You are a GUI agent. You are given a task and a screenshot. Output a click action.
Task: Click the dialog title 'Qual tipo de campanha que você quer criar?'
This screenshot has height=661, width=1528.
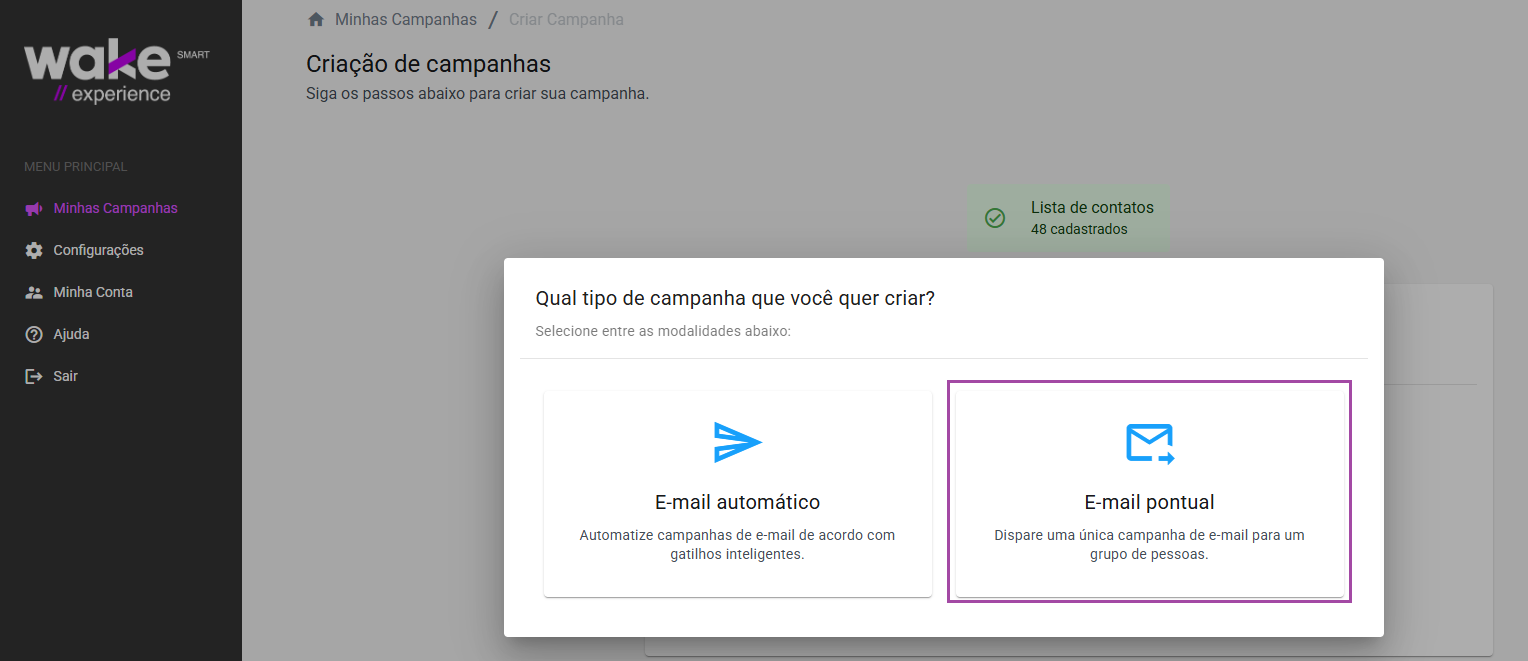[x=735, y=298]
